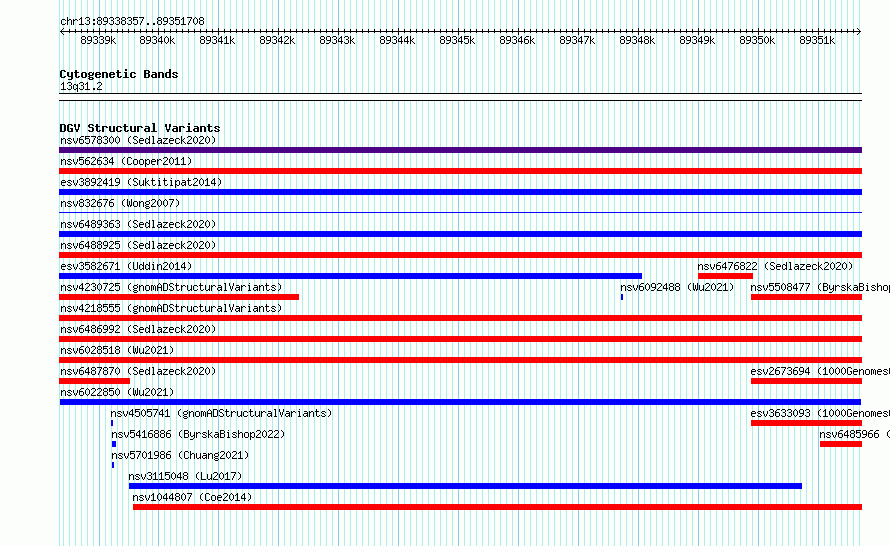This screenshot has height=546, width=890.
Task: Select the blue esv3892419 variant bar
Action: [x=460, y=192]
